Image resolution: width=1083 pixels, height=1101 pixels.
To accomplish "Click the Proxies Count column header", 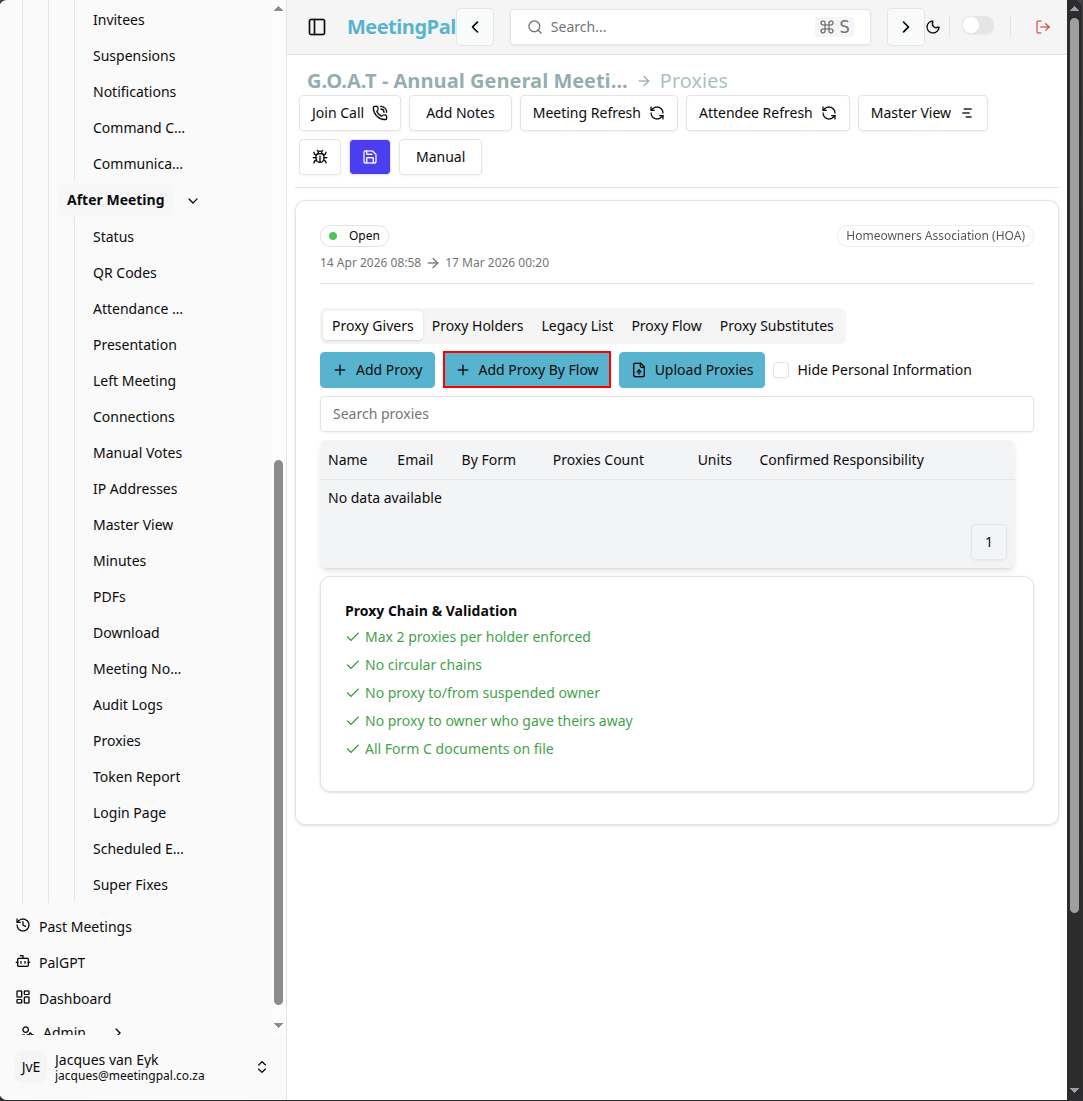I will [x=598, y=460].
